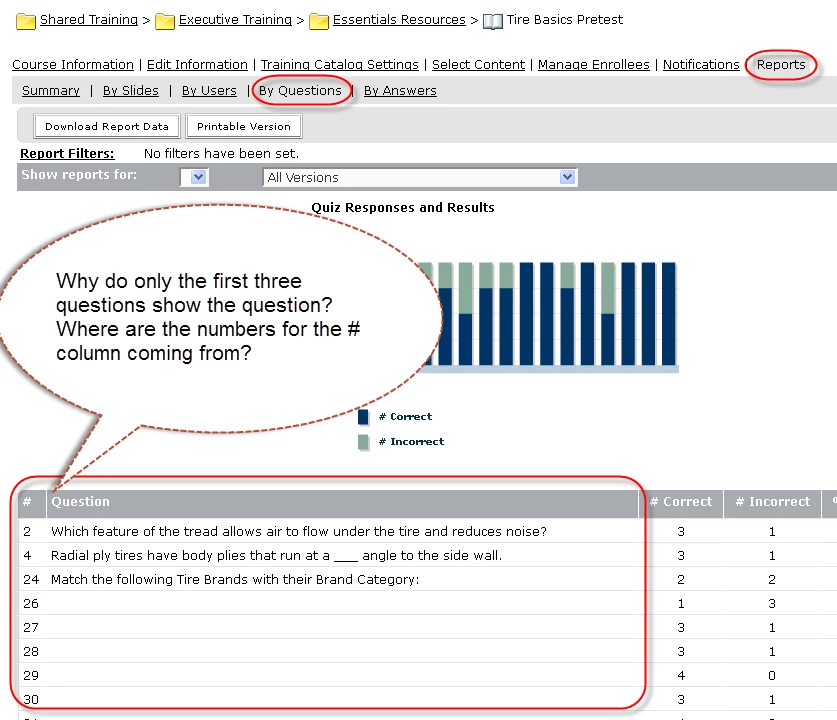
Task: Click the 'No filters have been set' text
Action: tap(222, 154)
